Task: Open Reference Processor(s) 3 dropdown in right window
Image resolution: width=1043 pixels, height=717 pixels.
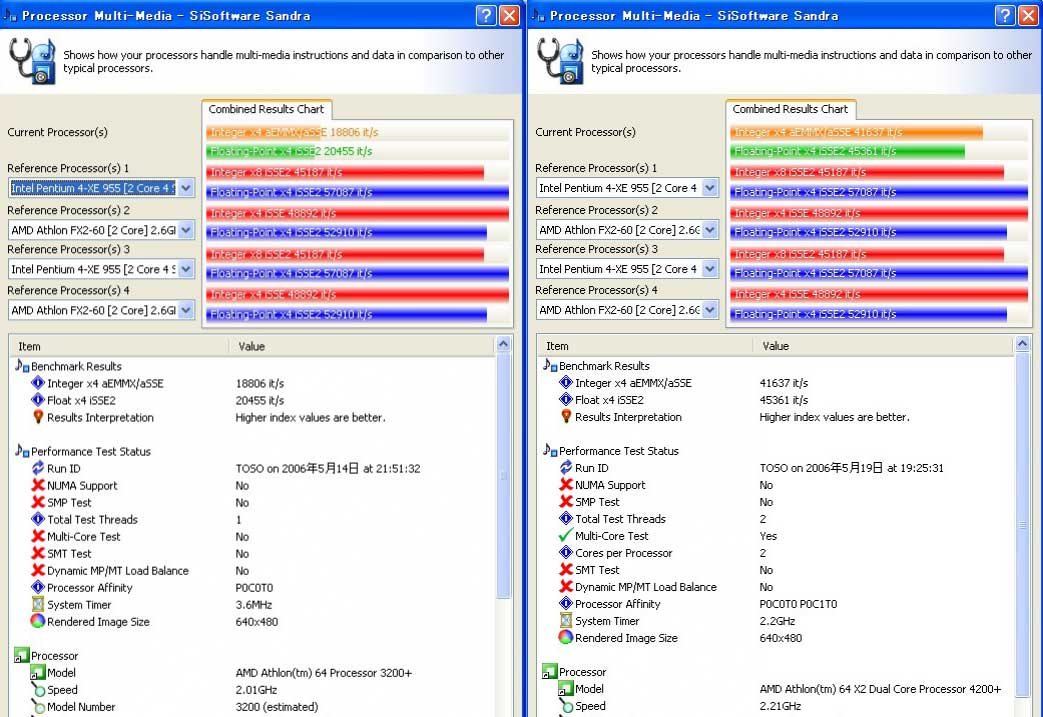Action: [710, 269]
